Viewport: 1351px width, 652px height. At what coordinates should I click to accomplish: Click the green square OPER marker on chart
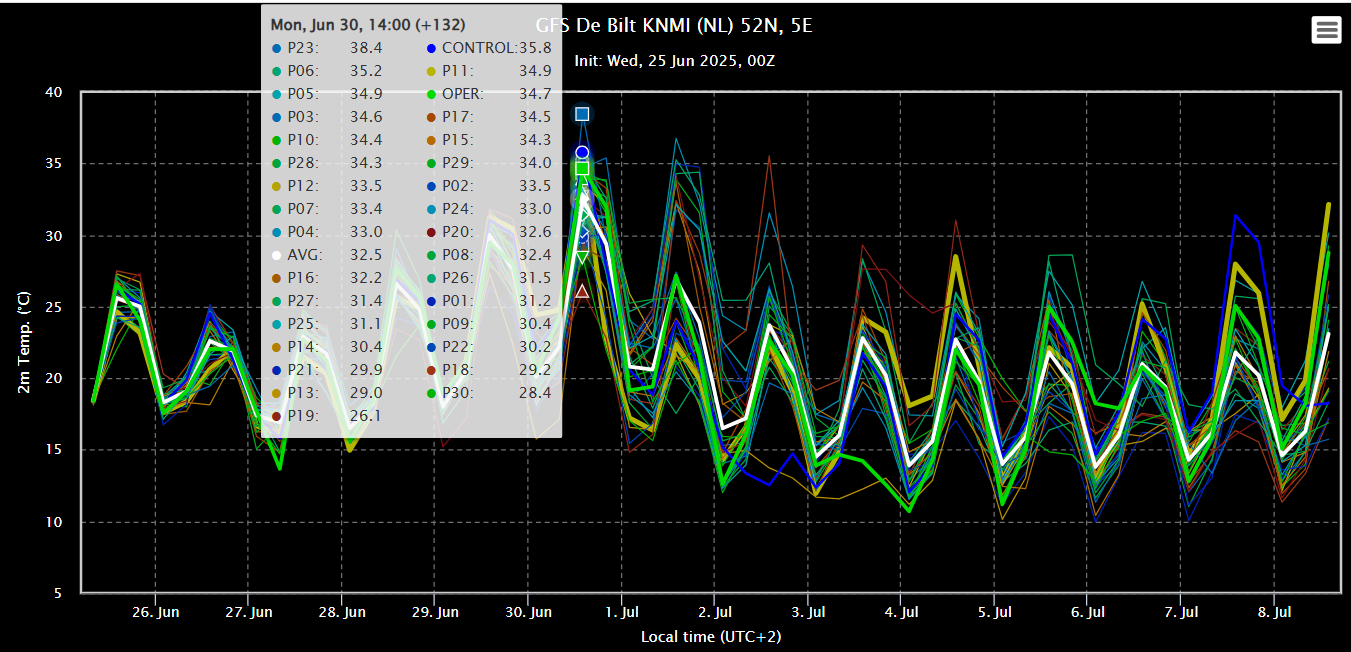[582, 168]
